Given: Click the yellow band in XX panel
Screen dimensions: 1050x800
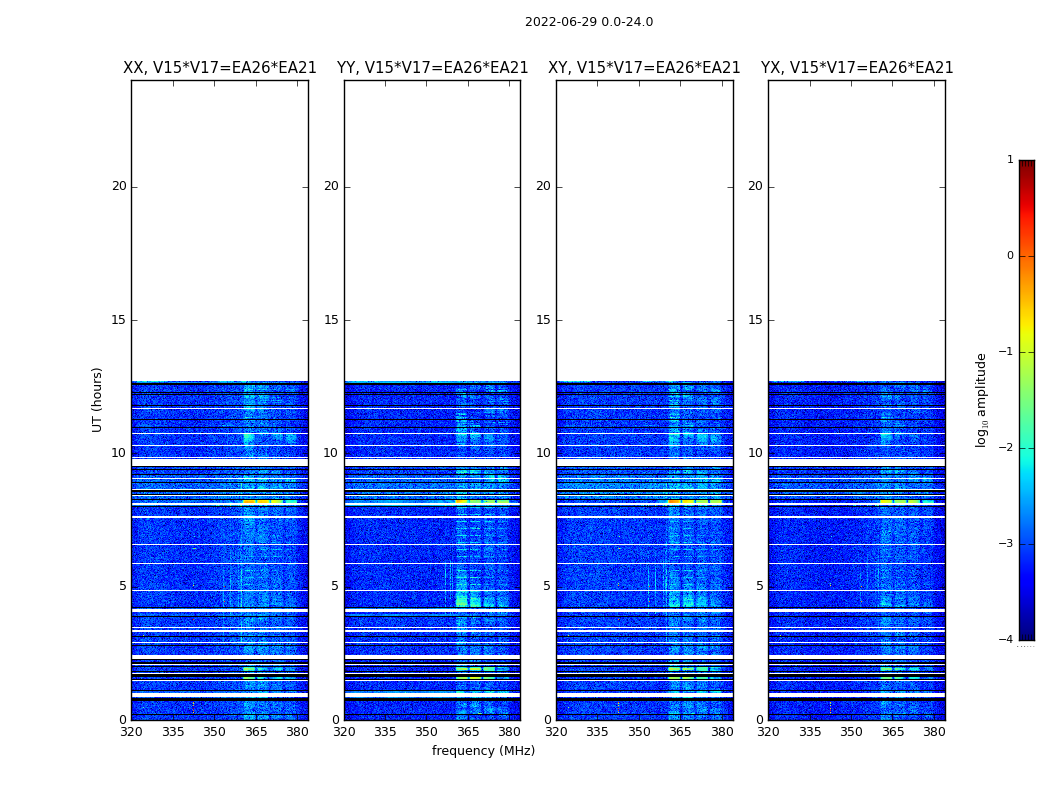Looking at the screenshot, I should click(x=262, y=501).
